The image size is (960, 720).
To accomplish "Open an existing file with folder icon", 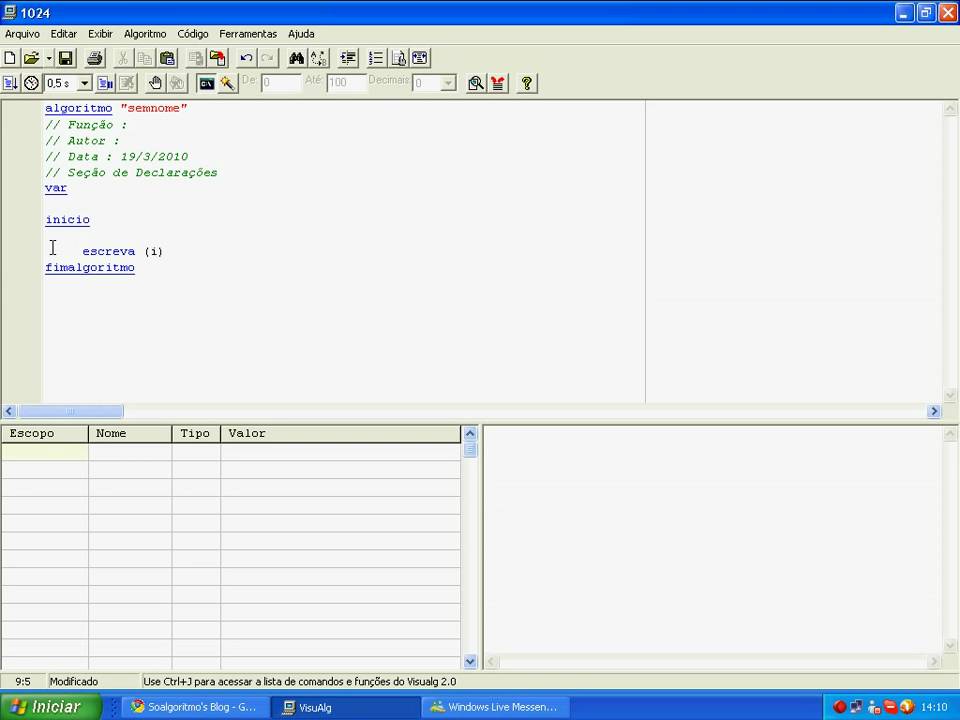I will pyautogui.click(x=31, y=58).
